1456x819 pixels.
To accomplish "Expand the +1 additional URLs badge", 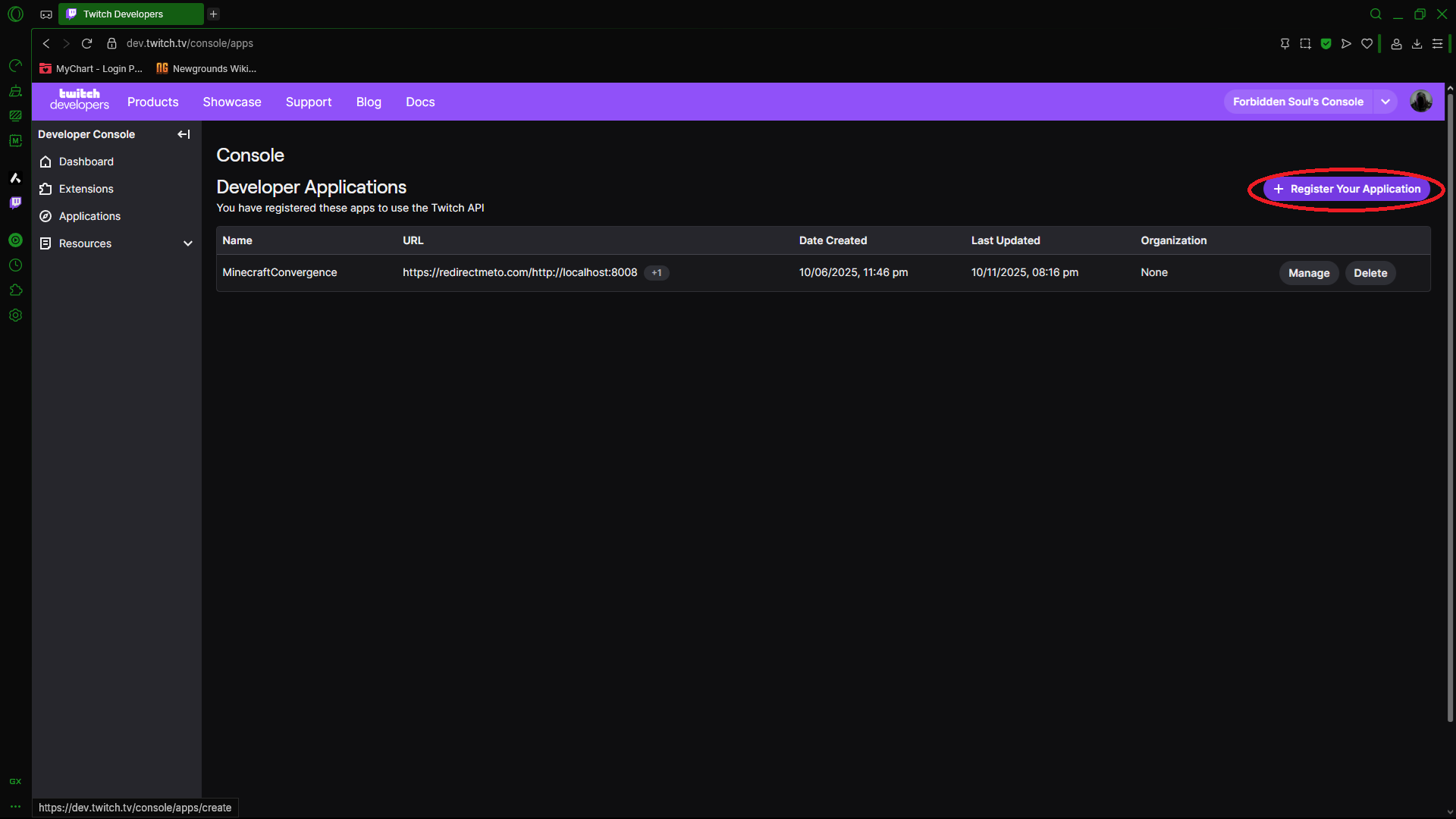I will tap(656, 273).
